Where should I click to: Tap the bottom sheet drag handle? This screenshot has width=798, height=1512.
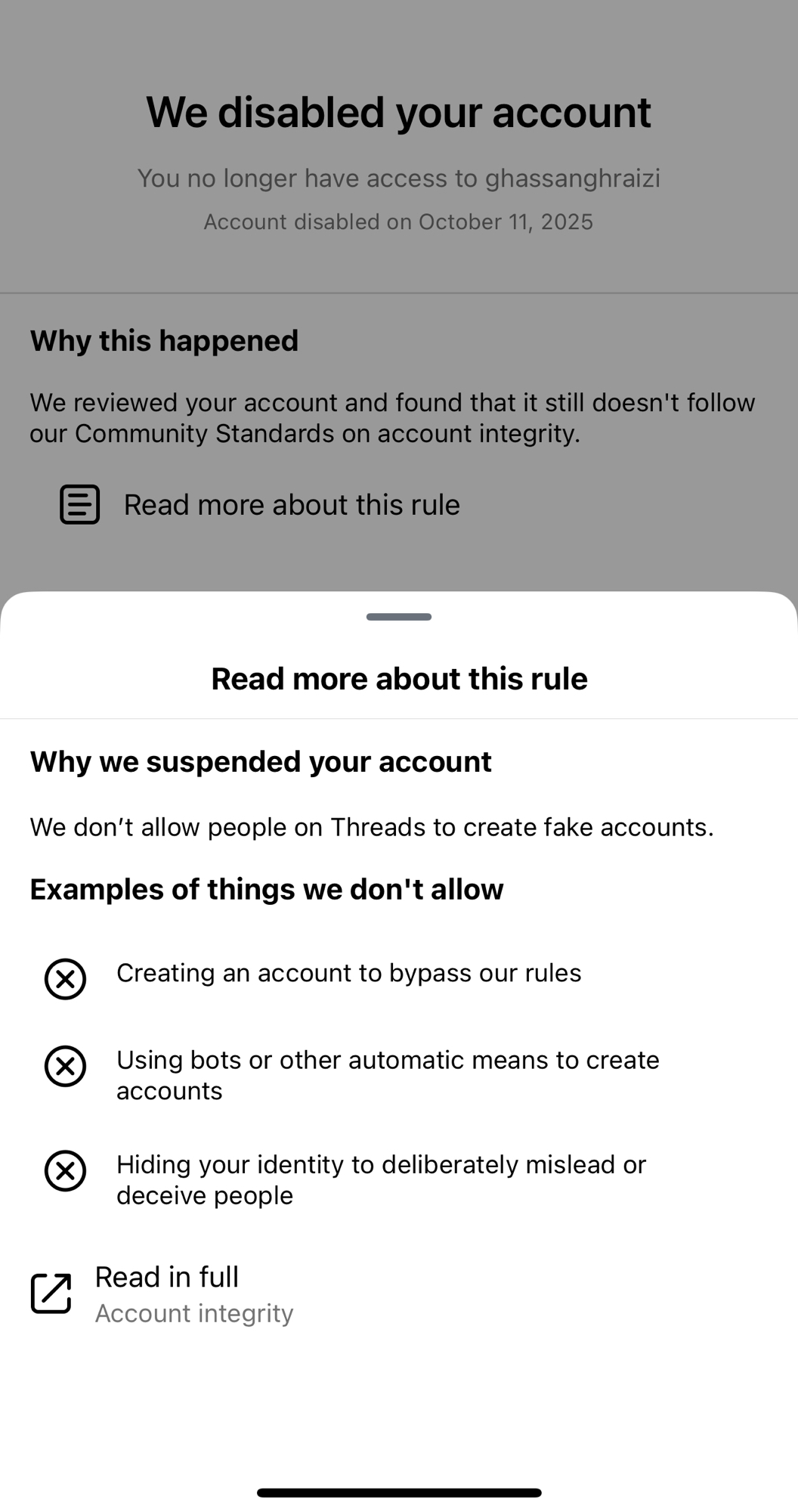399,617
